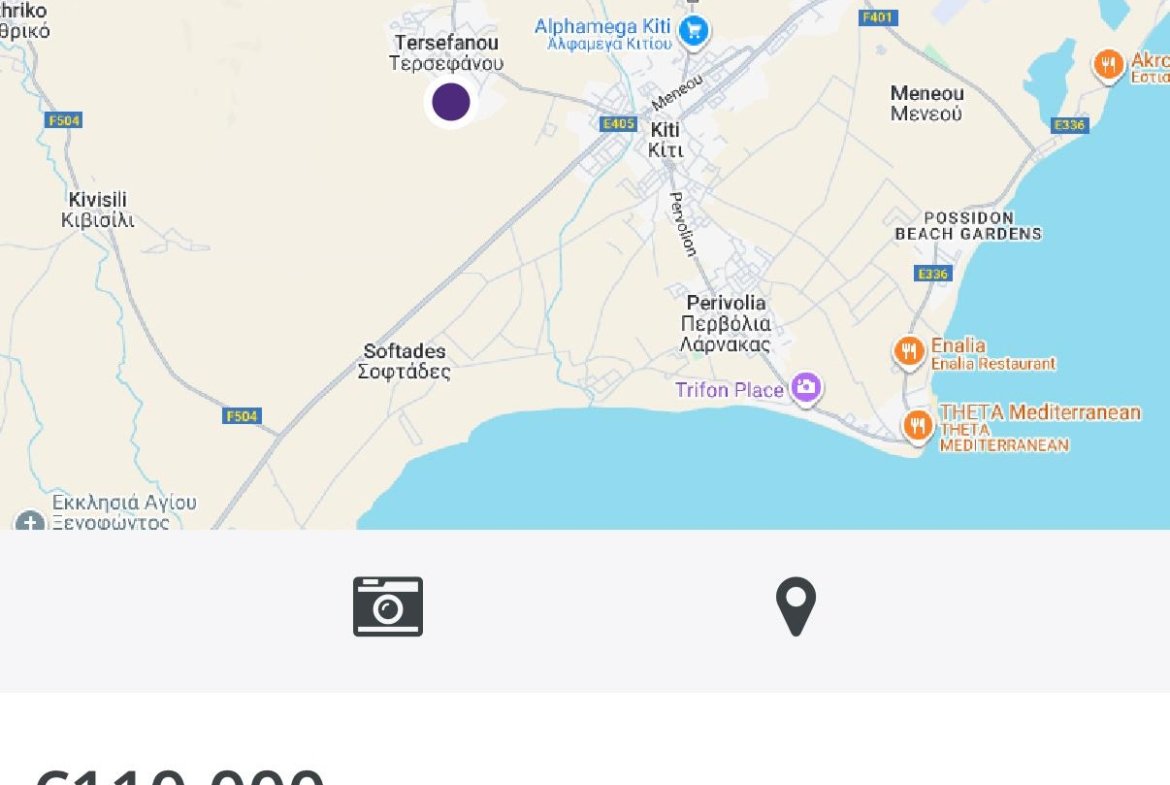The image size is (1170, 785).
Task: Click the Tersefanou village label
Action: (x=445, y=53)
